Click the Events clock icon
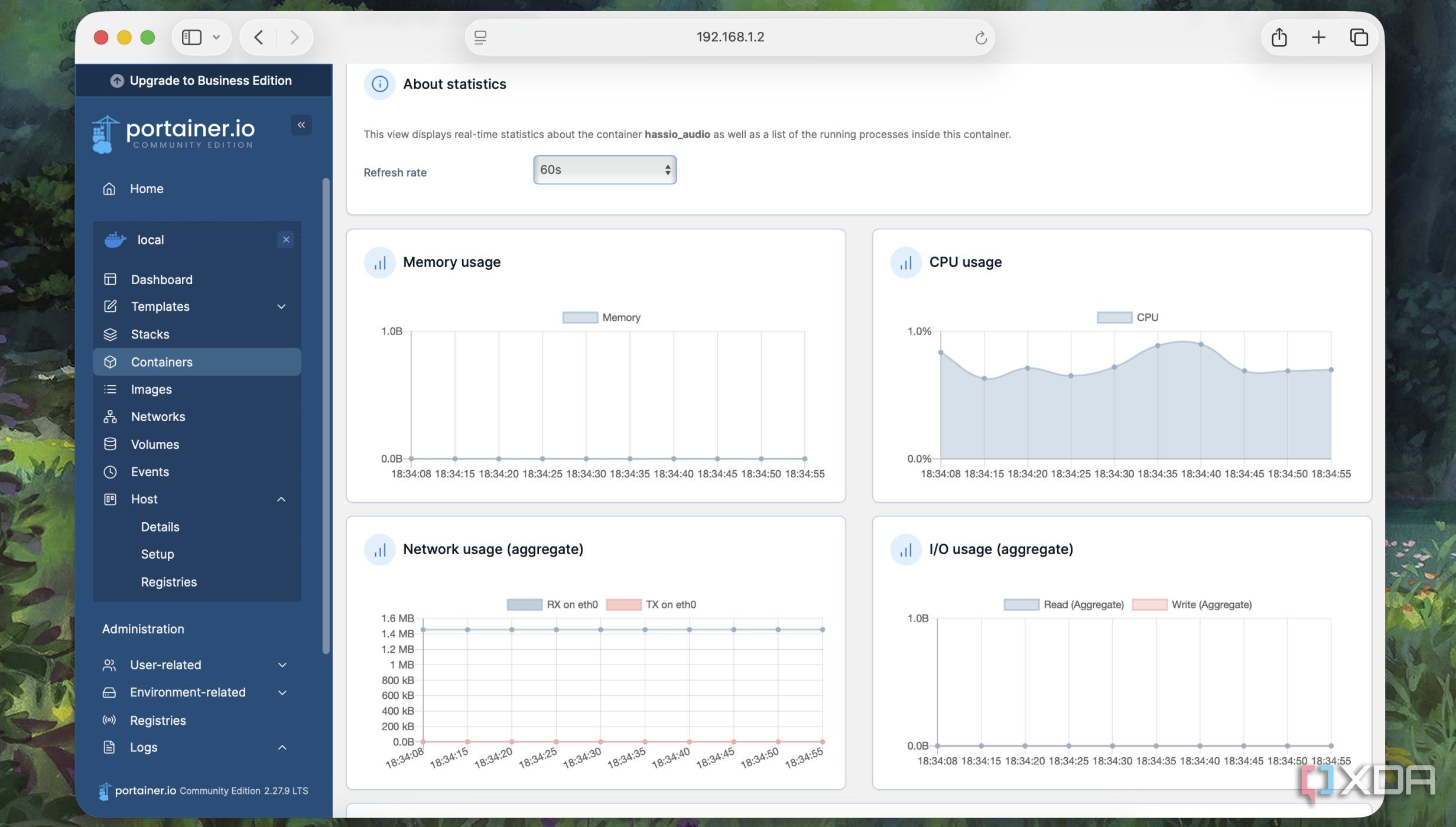The image size is (1456, 827). point(110,471)
